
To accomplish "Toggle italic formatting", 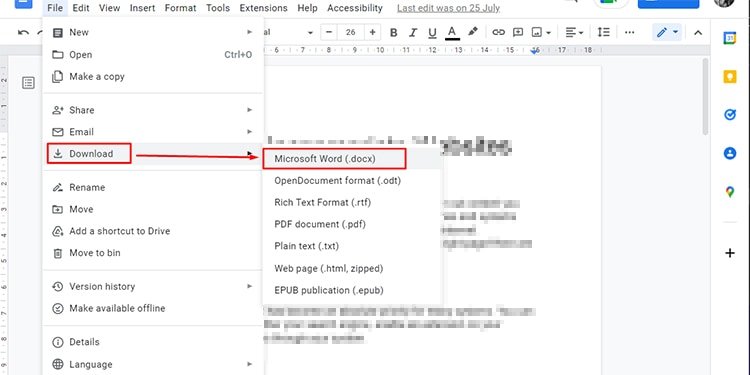I will (413, 33).
